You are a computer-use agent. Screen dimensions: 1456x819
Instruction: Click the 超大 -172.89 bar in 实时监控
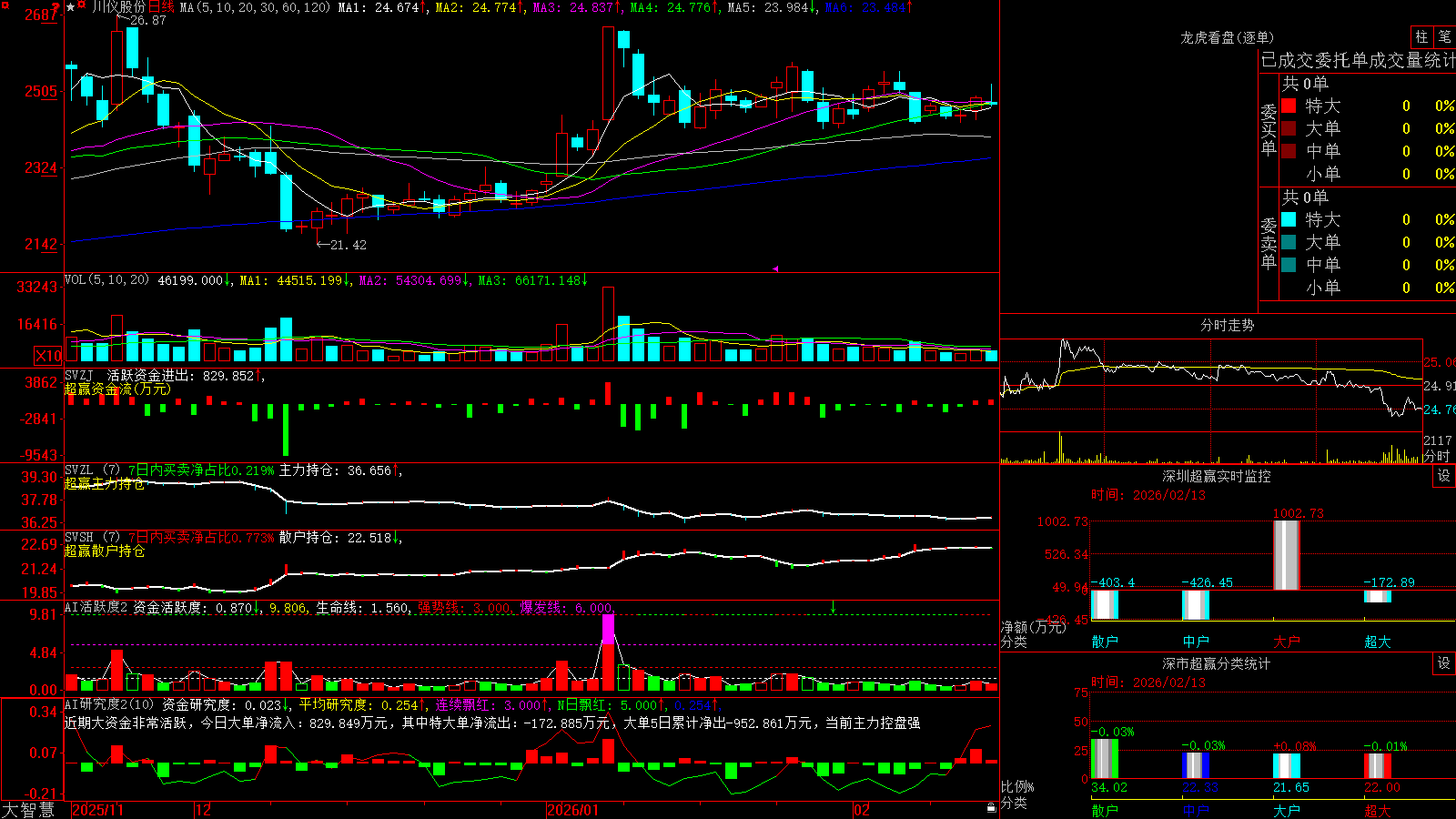tap(1378, 596)
